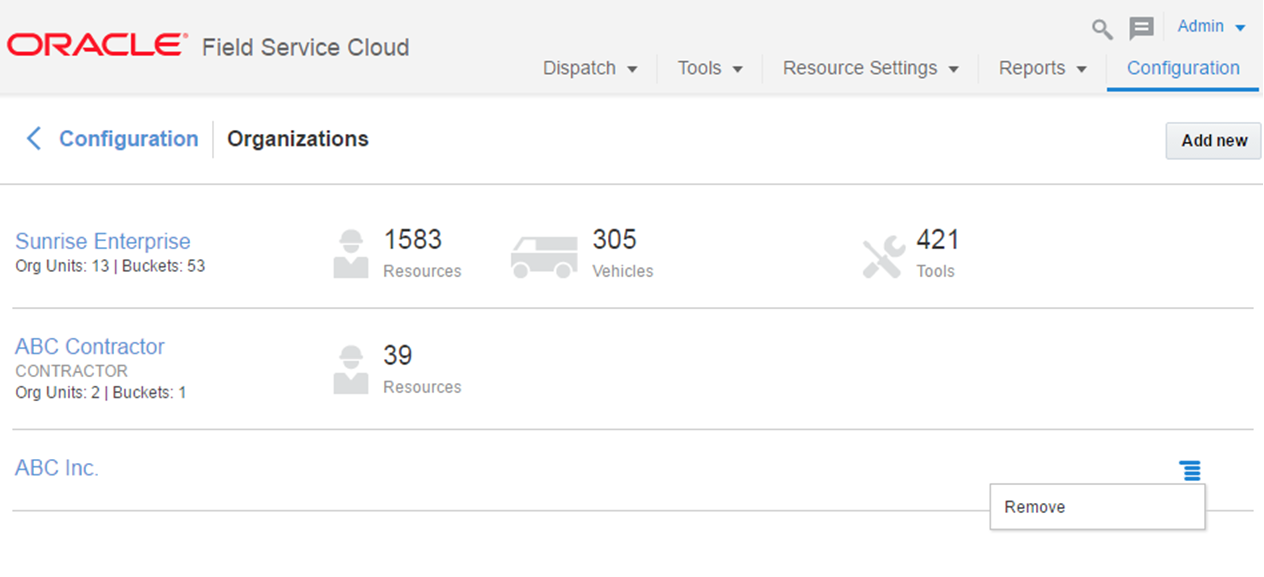This screenshot has height=577, width=1264.
Task: Open the chat messages icon
Action: (x=1141, y=29)
